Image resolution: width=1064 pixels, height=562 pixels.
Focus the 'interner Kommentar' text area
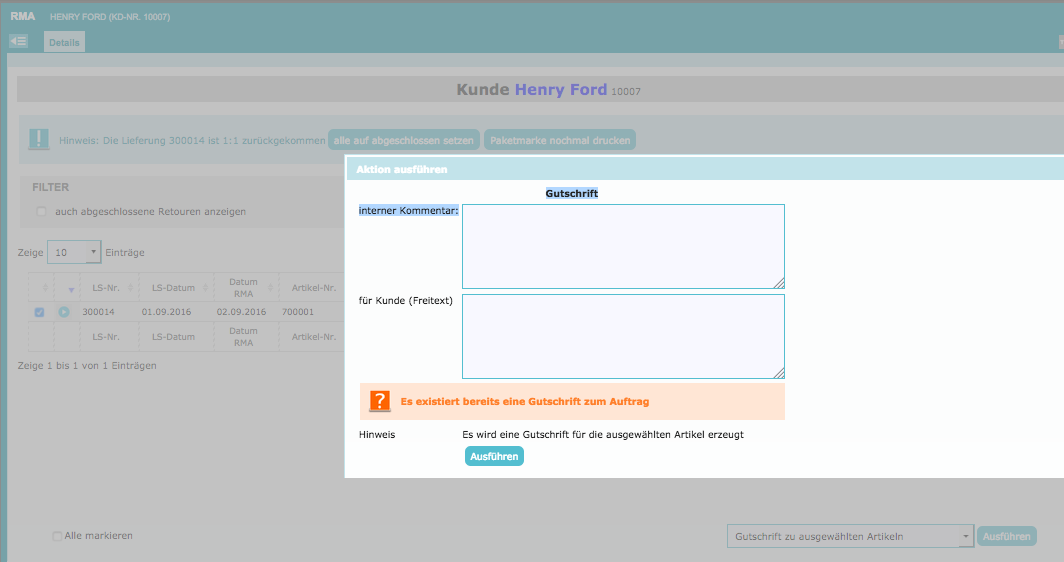(x=623, y=246)
